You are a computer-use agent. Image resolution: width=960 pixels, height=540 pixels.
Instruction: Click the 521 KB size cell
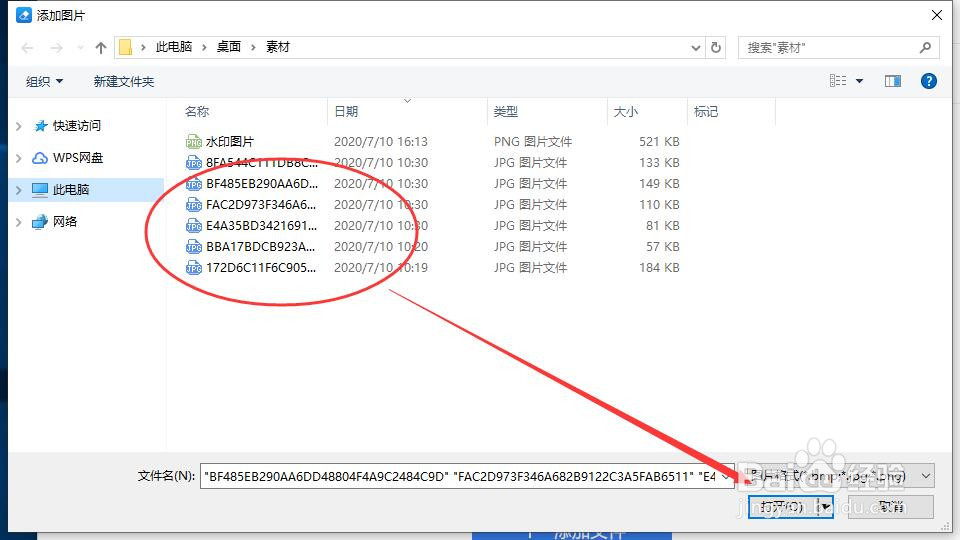659,141
